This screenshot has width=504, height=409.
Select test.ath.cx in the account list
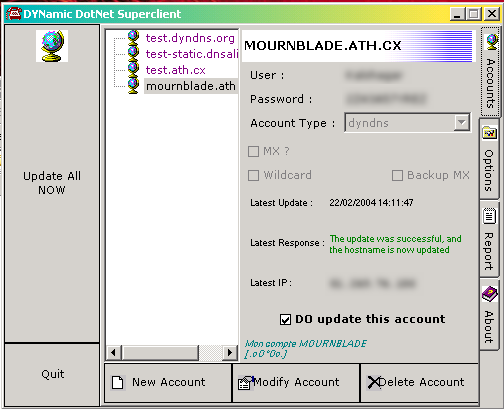pyautogui.click(x=175, y=70)
